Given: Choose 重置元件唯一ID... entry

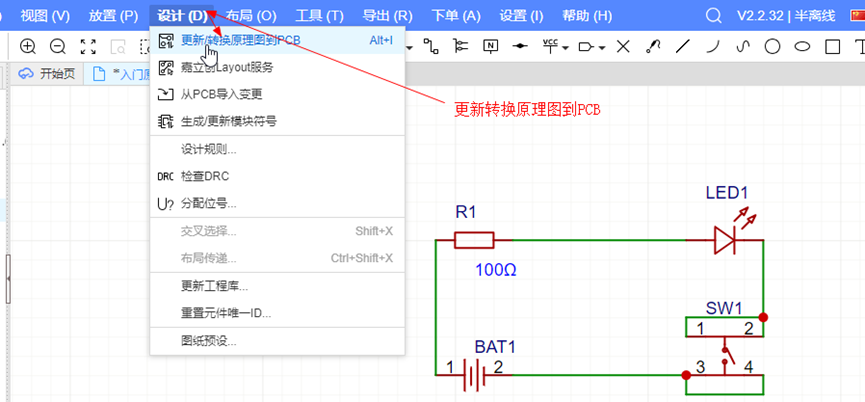Looking at the screenshot, I should [x=277, y=314].
